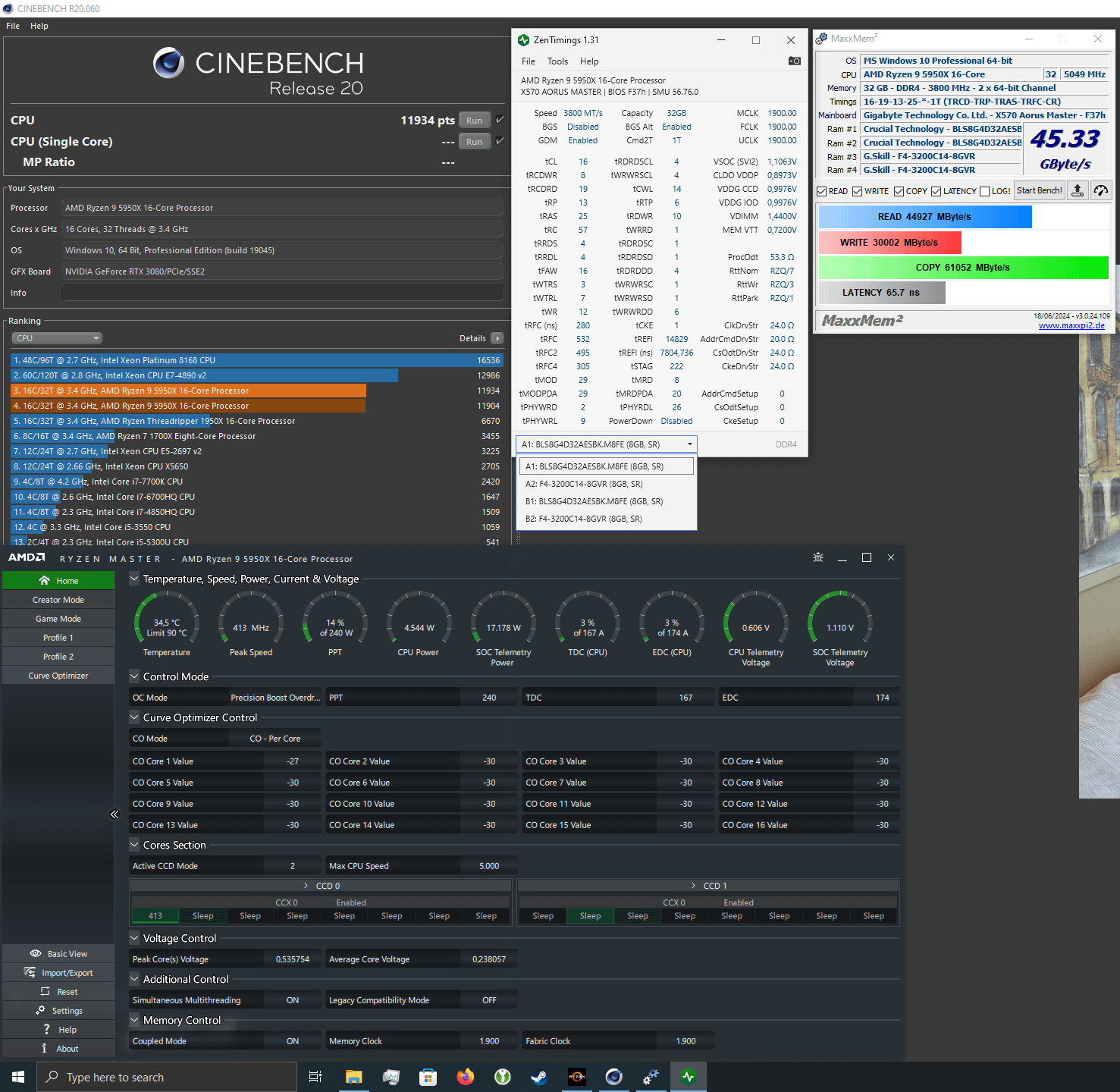Image resolution: width=1120 pixels, height=1092 pixels.
Task: Open the About entry in Ryzen Master
Action: coord(58,1049)
